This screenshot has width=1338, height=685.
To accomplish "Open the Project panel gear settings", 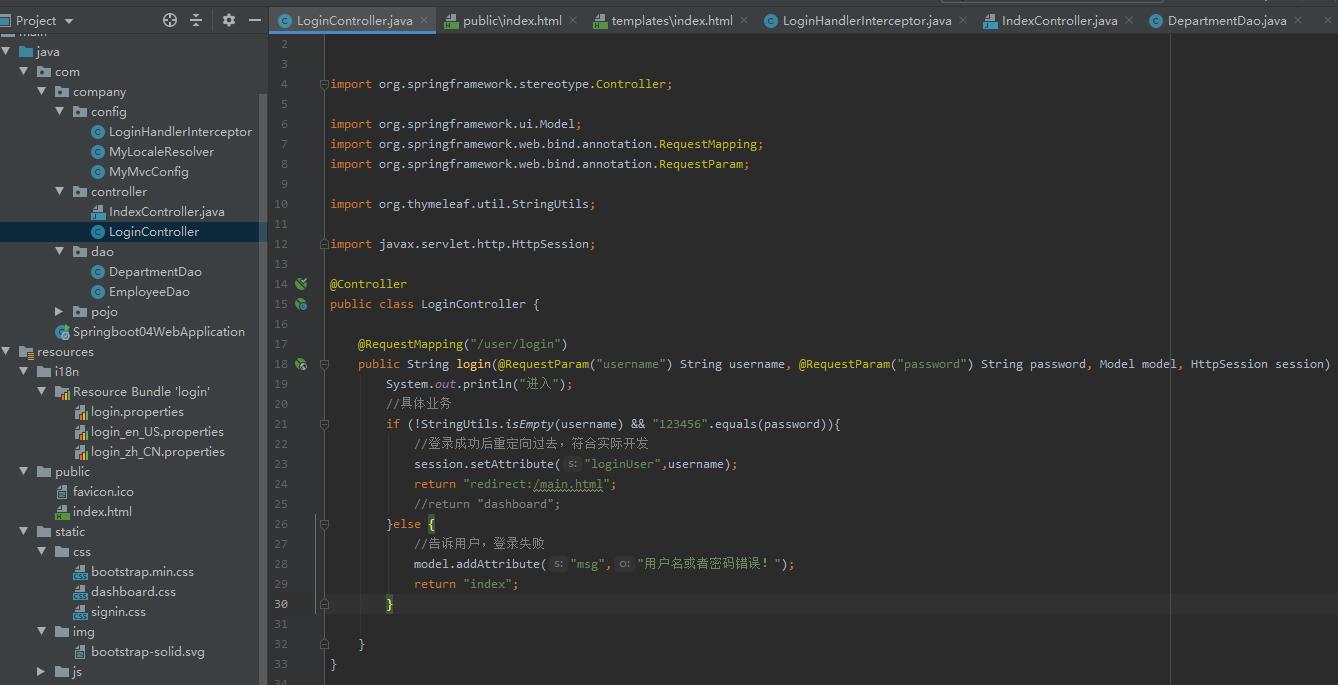I will tap(229, 20).
